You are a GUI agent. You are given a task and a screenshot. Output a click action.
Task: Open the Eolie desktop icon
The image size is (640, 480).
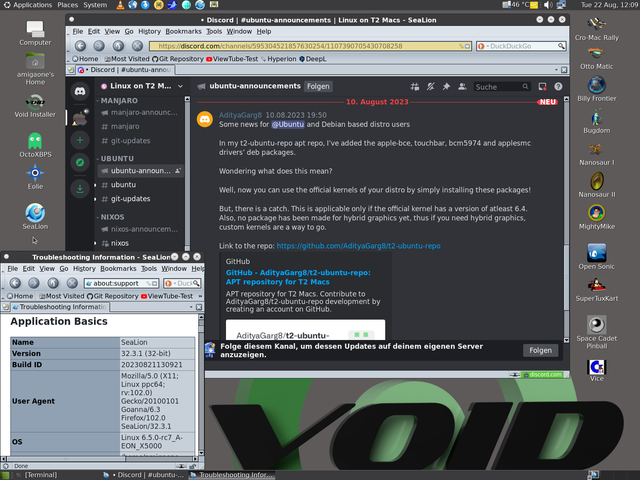click(35, 177)
